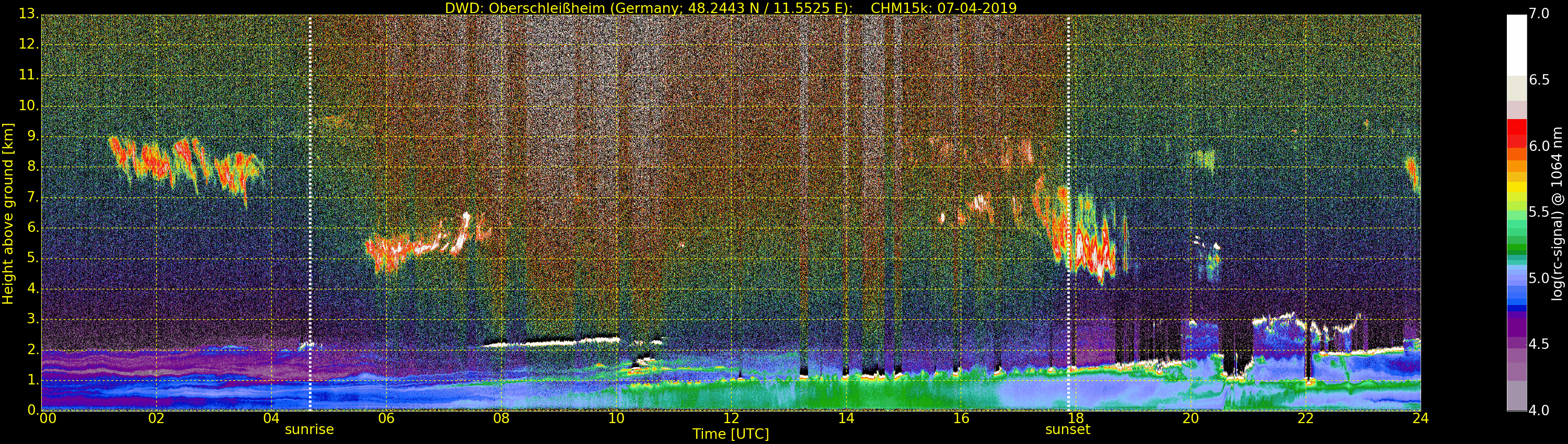
Task: Click the 'Time [UTC]' axis label
Action: (731, 434)
